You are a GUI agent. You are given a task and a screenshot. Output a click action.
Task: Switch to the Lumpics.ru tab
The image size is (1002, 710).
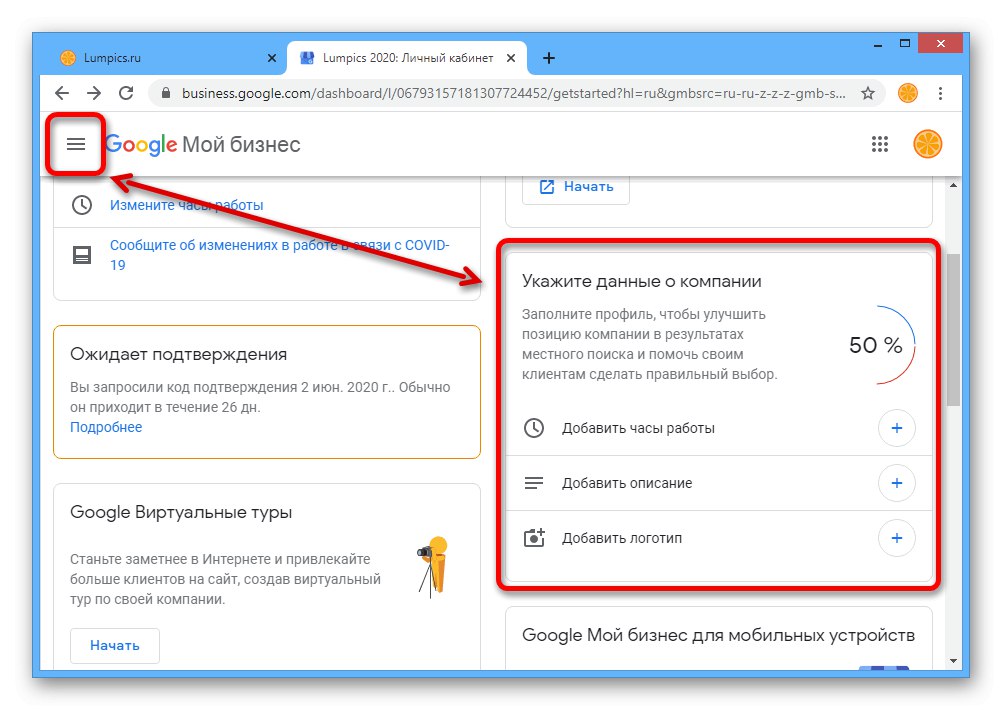tap(160, 58)
